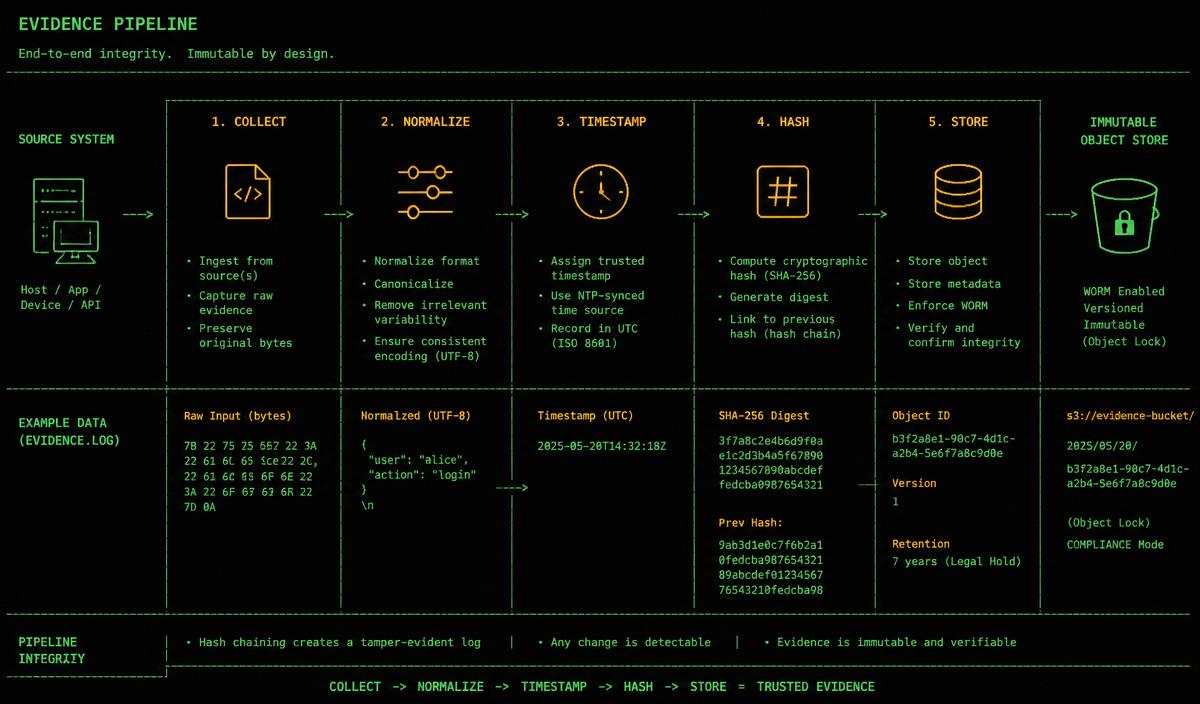1200x704 pixels.
Task: Click the 'EVIDENCE PIPELINE' title
Action: [x=108, y=24]
